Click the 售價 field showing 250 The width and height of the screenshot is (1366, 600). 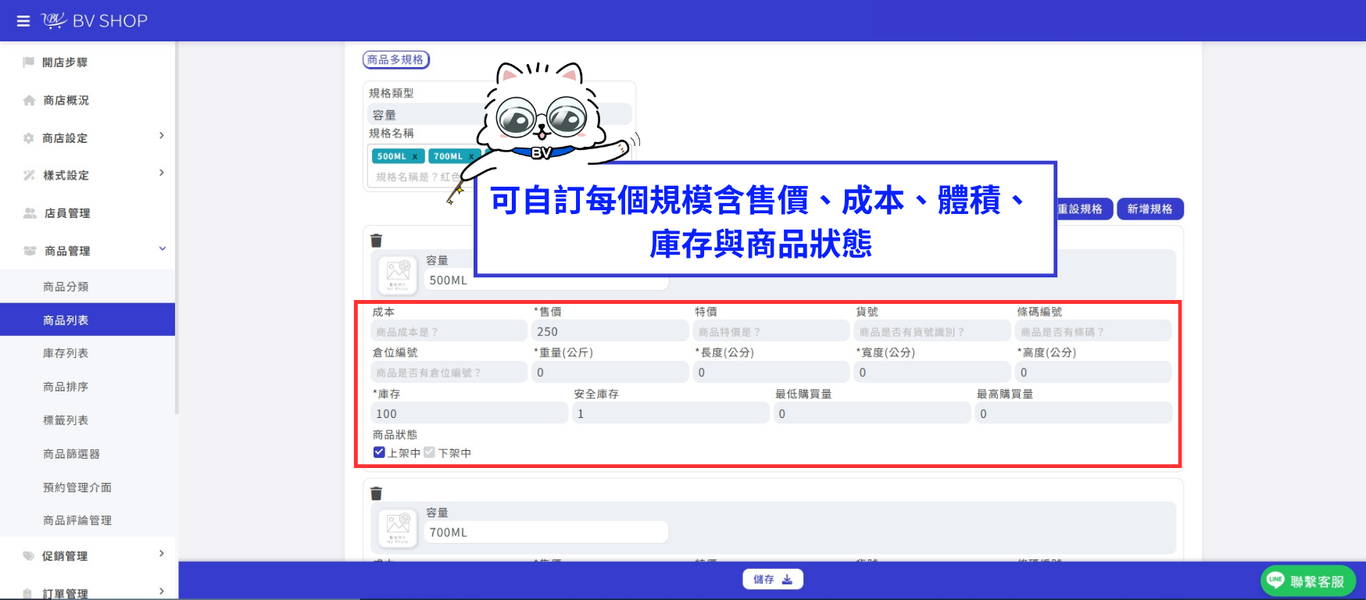click(x=610, y=331)
